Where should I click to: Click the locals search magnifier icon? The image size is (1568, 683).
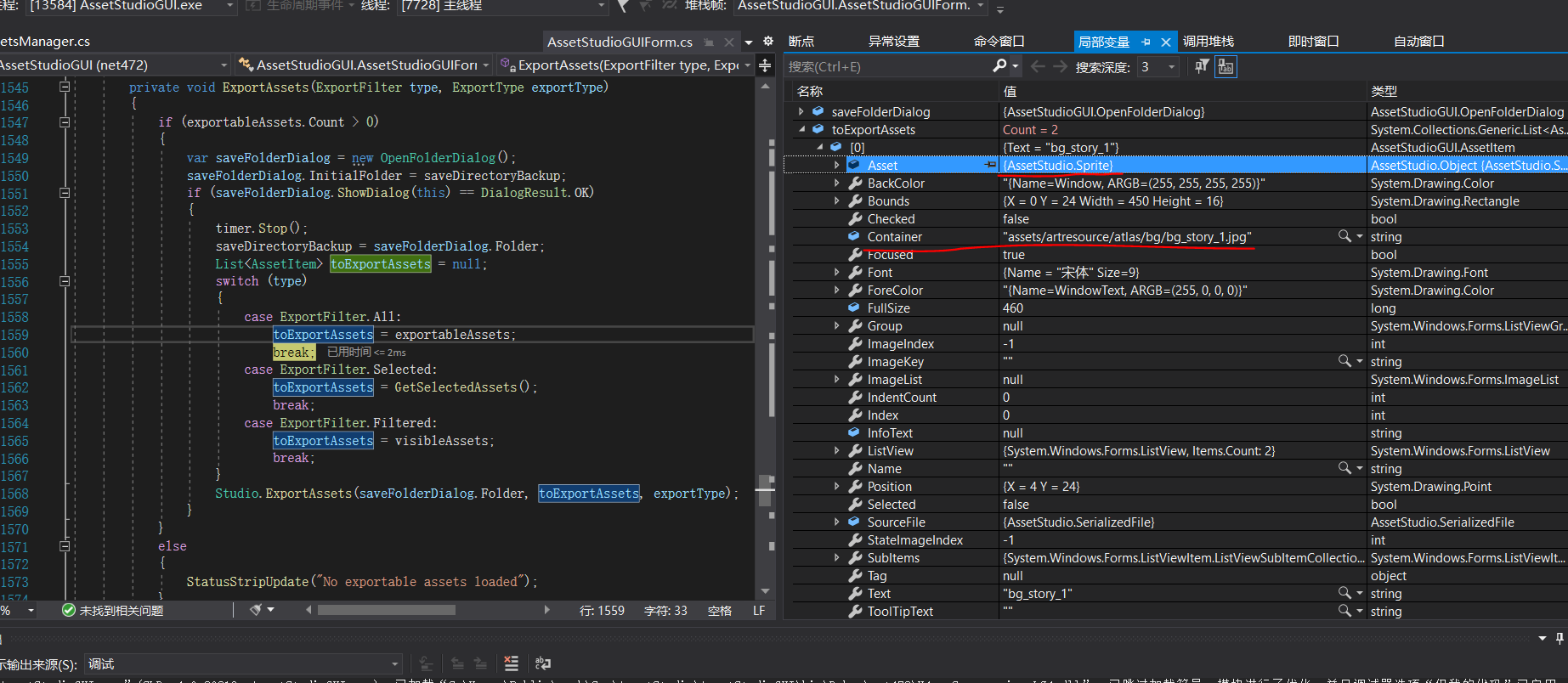(x=1000, y=66)
